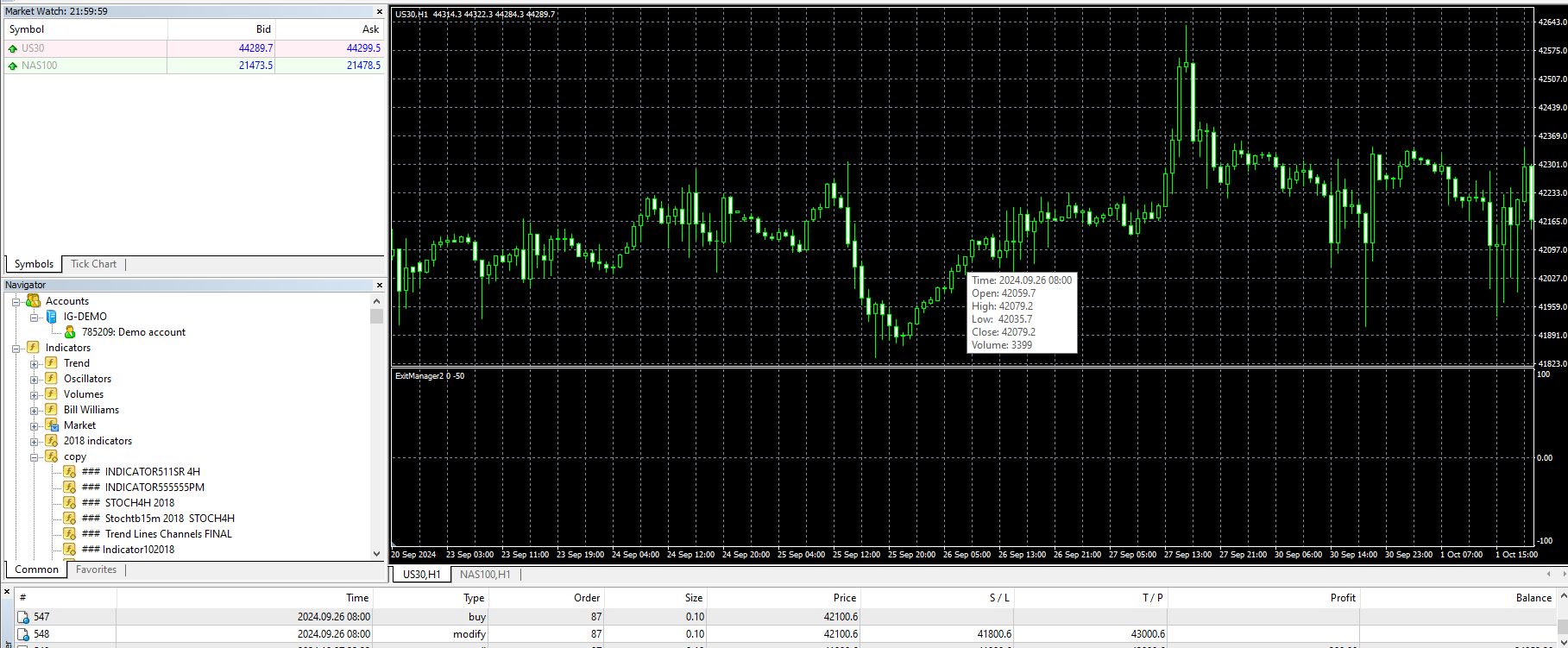Viewport: 1568px width, 648px height.
Task: Switch to the US30,H1 chart tab
Action: pyautogui.click(x=422, y=575)
